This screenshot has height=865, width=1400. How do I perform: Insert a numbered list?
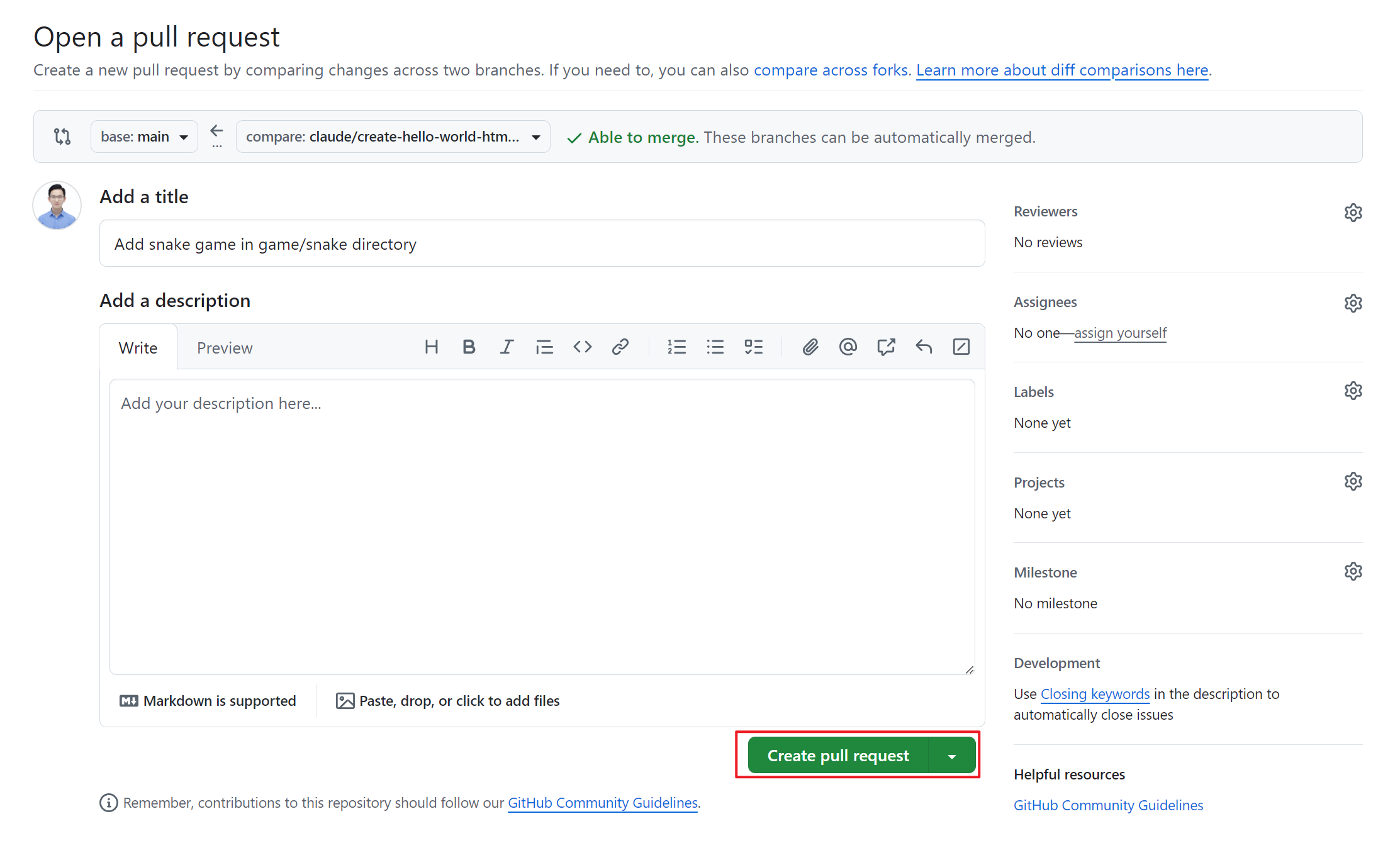click(x=677, y=347)
